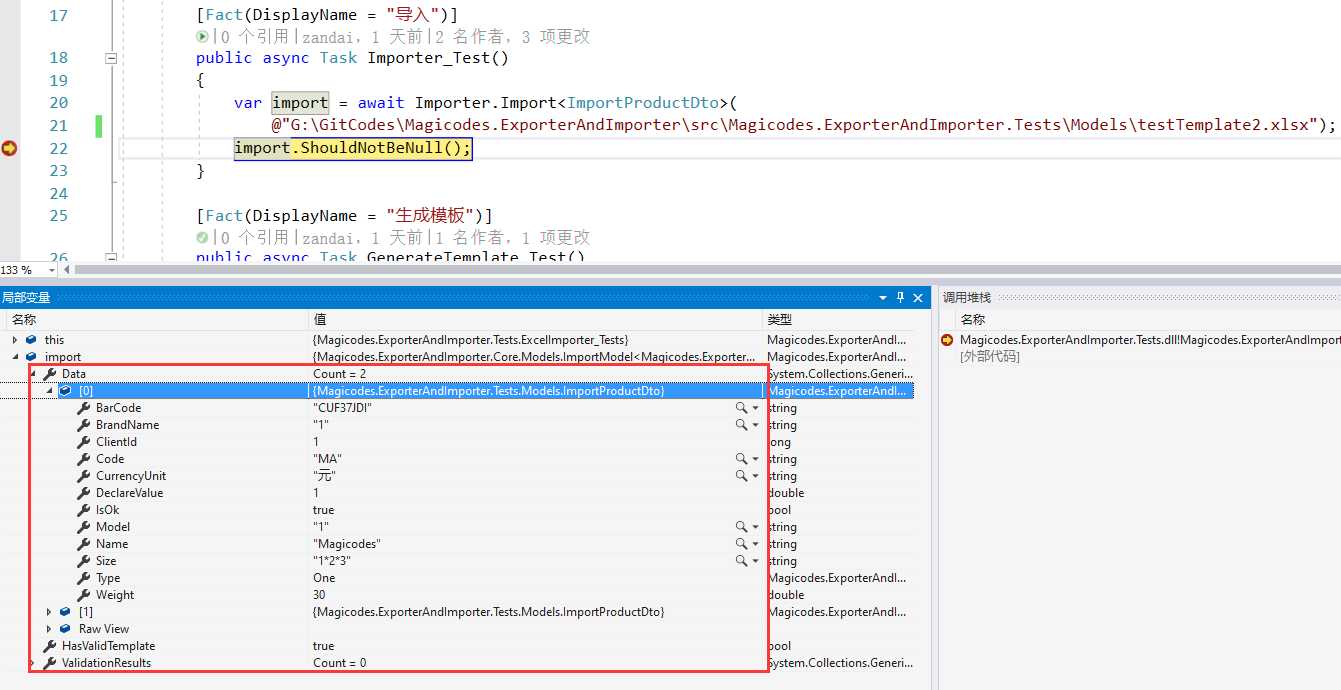Click '2 名作者, 3 项更改' CodeLens link
The image size is (1341, 690).
tap(511, 37)
